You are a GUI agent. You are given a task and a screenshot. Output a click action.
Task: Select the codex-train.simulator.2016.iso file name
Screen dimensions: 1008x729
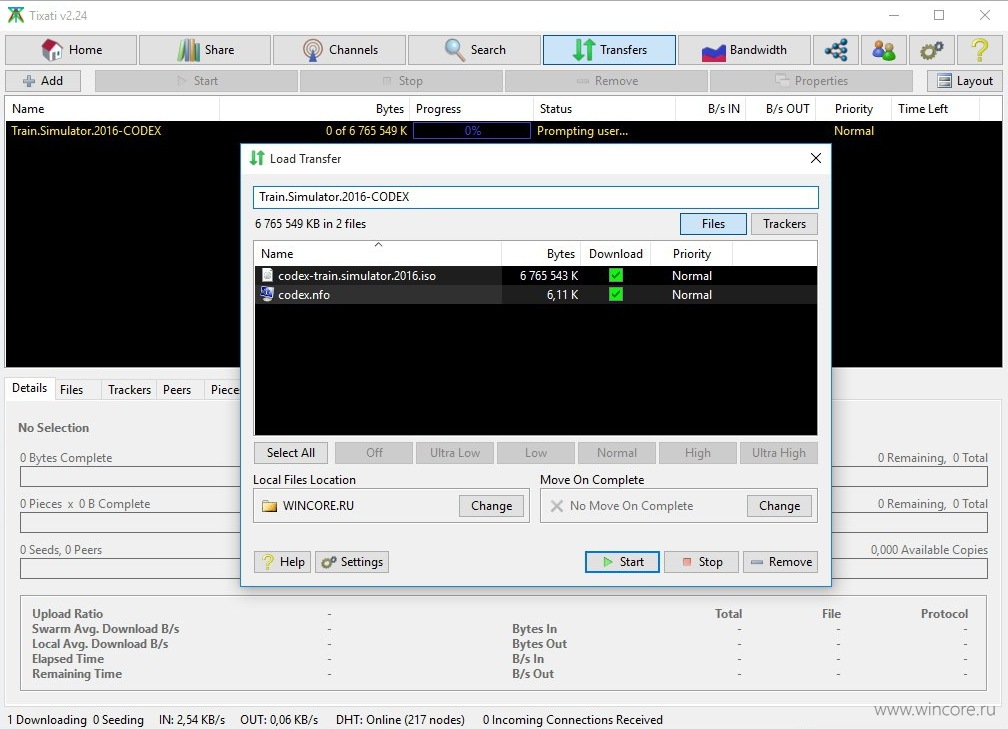[357, 275]
